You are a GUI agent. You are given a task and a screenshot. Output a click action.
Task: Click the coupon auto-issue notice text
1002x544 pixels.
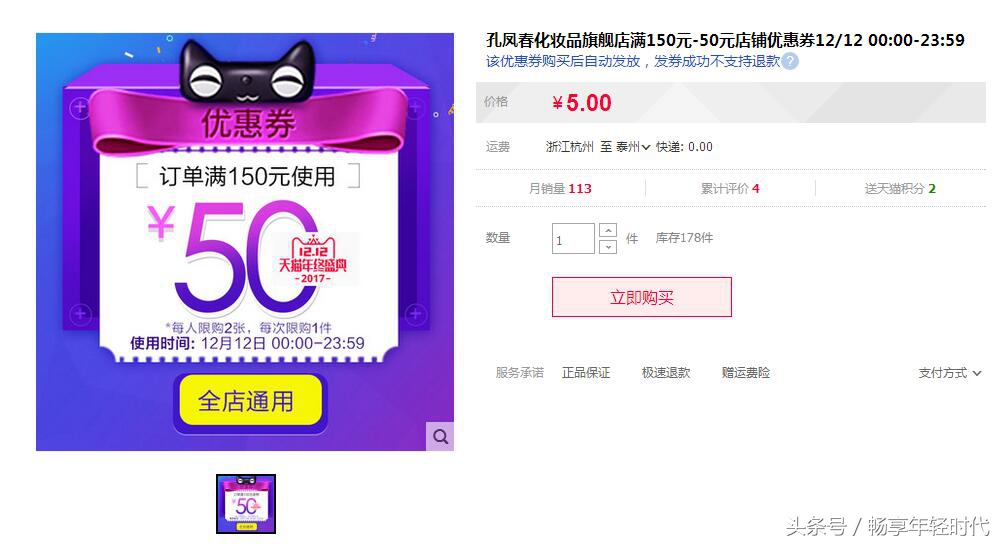633,61
